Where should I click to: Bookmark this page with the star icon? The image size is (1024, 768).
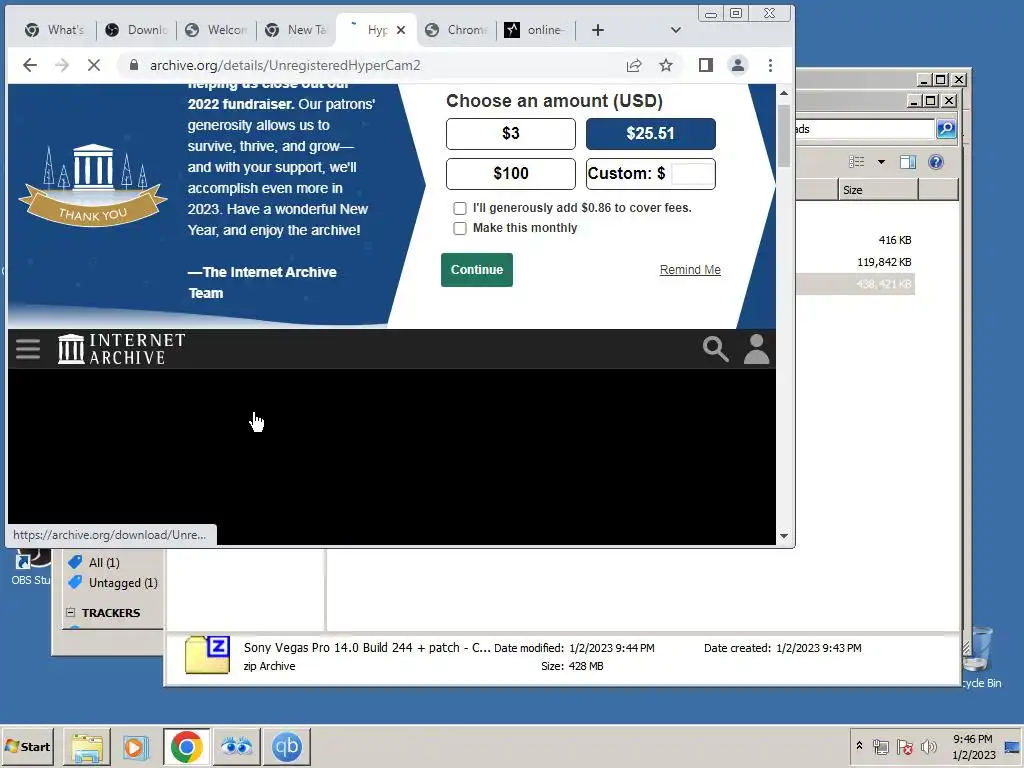(665, 65)
